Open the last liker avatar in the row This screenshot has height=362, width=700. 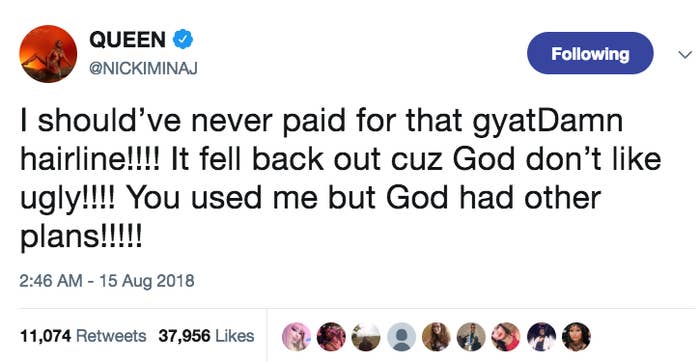point(576,337)
